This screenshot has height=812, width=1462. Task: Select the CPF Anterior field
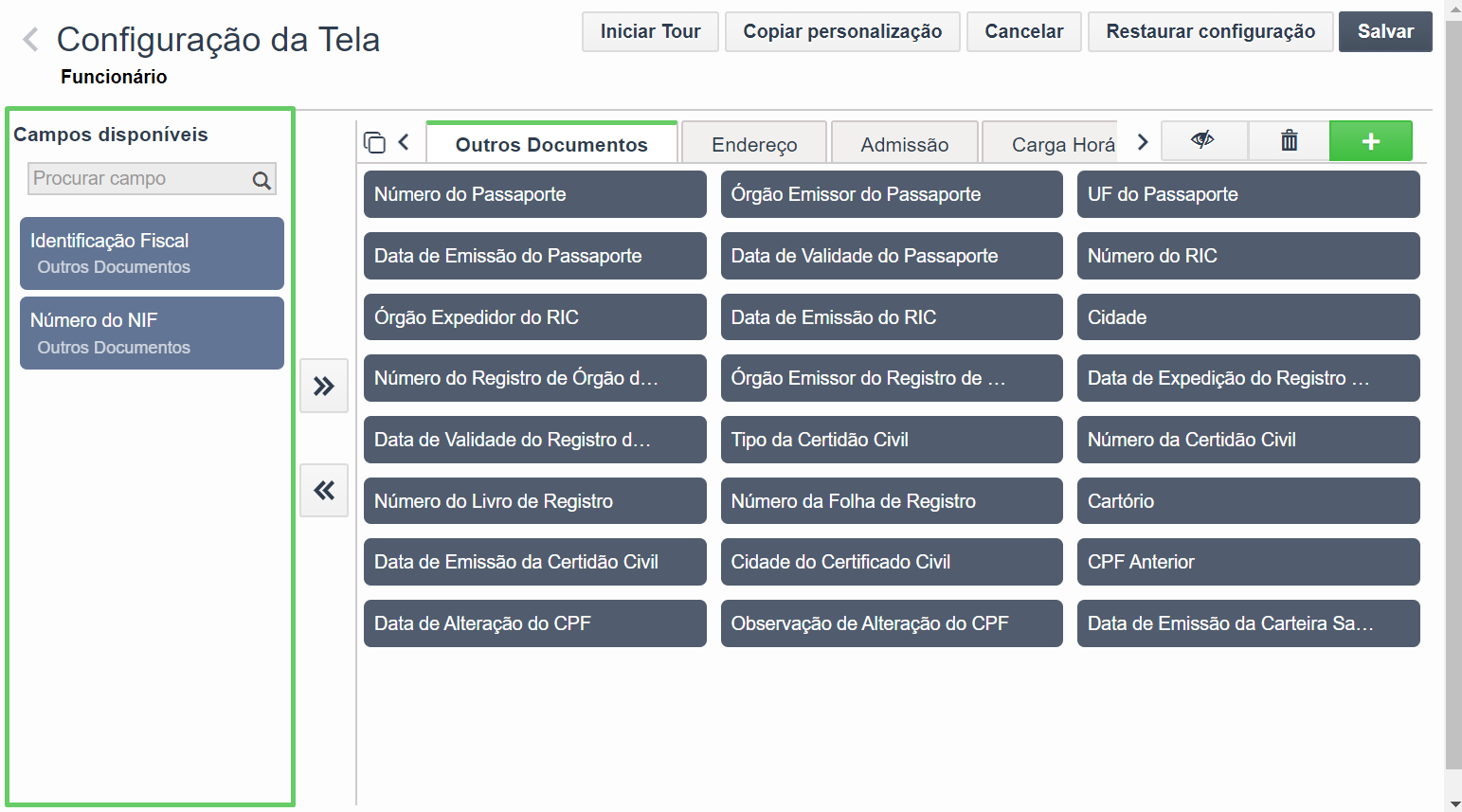coord(1248,562)
